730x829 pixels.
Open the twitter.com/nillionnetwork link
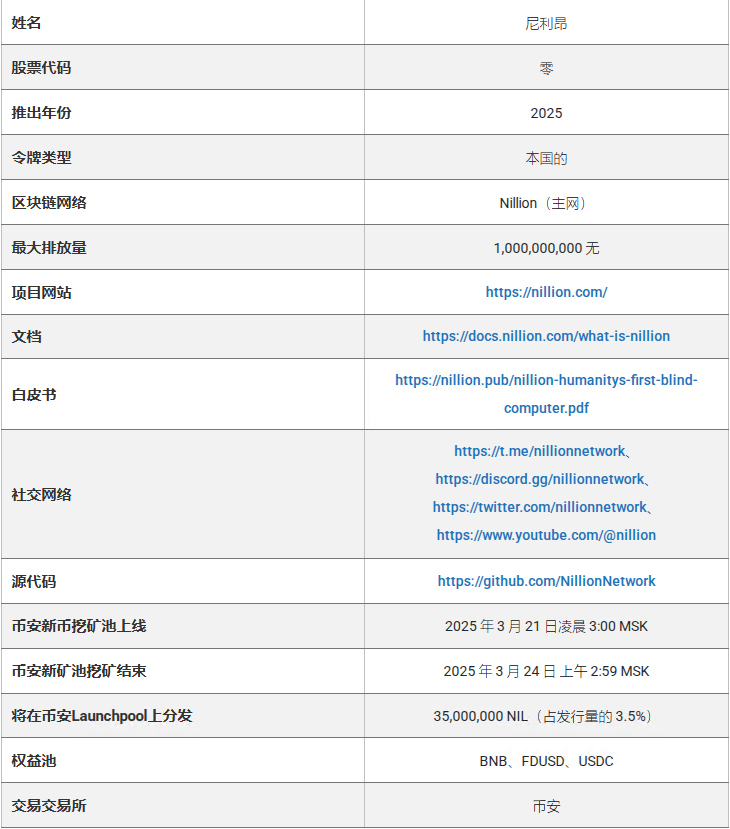pos(540,507)
